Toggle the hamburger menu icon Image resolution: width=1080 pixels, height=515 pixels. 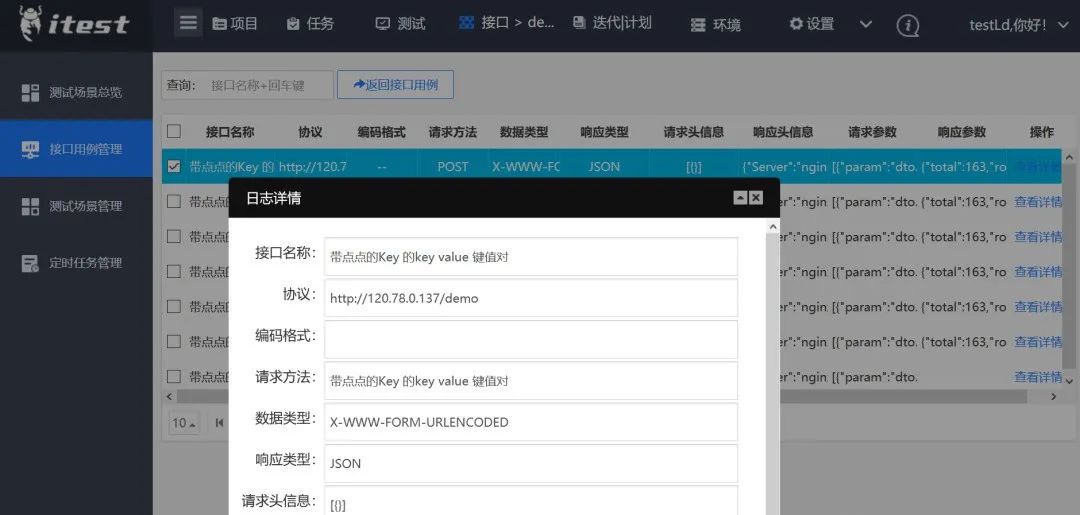(x=188, y=23)
